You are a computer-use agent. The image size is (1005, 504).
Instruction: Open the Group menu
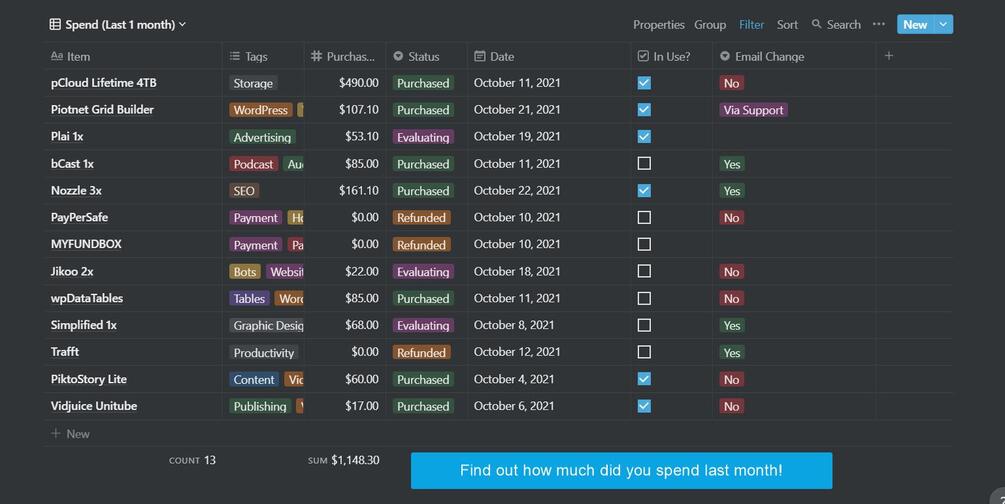[x=710, y=24]
